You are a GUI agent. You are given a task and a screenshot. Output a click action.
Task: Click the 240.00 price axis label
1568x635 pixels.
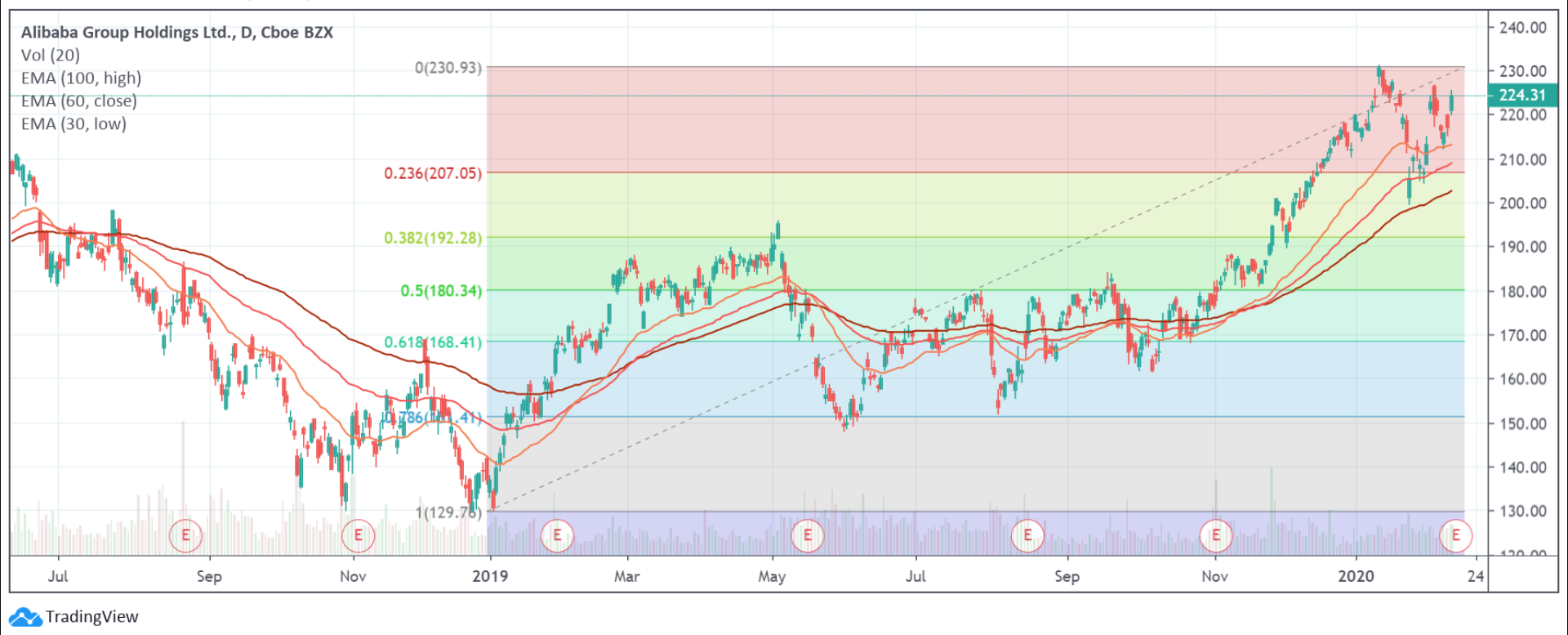coord(1522,28)
